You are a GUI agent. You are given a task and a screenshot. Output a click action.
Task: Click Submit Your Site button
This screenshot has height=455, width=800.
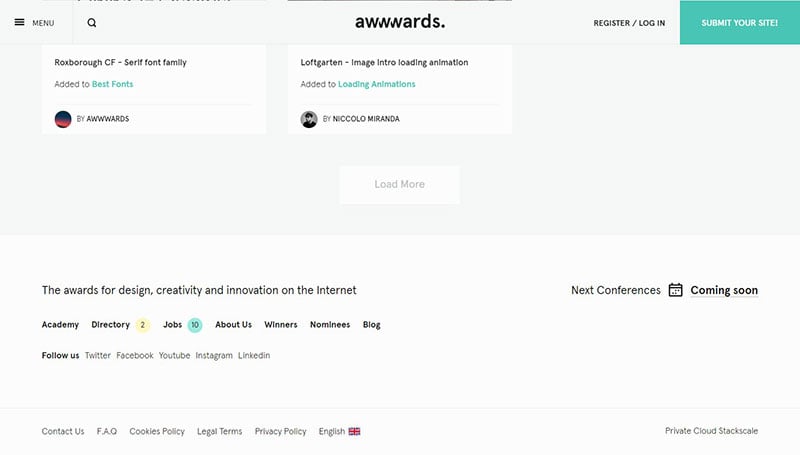click(740, 22)
